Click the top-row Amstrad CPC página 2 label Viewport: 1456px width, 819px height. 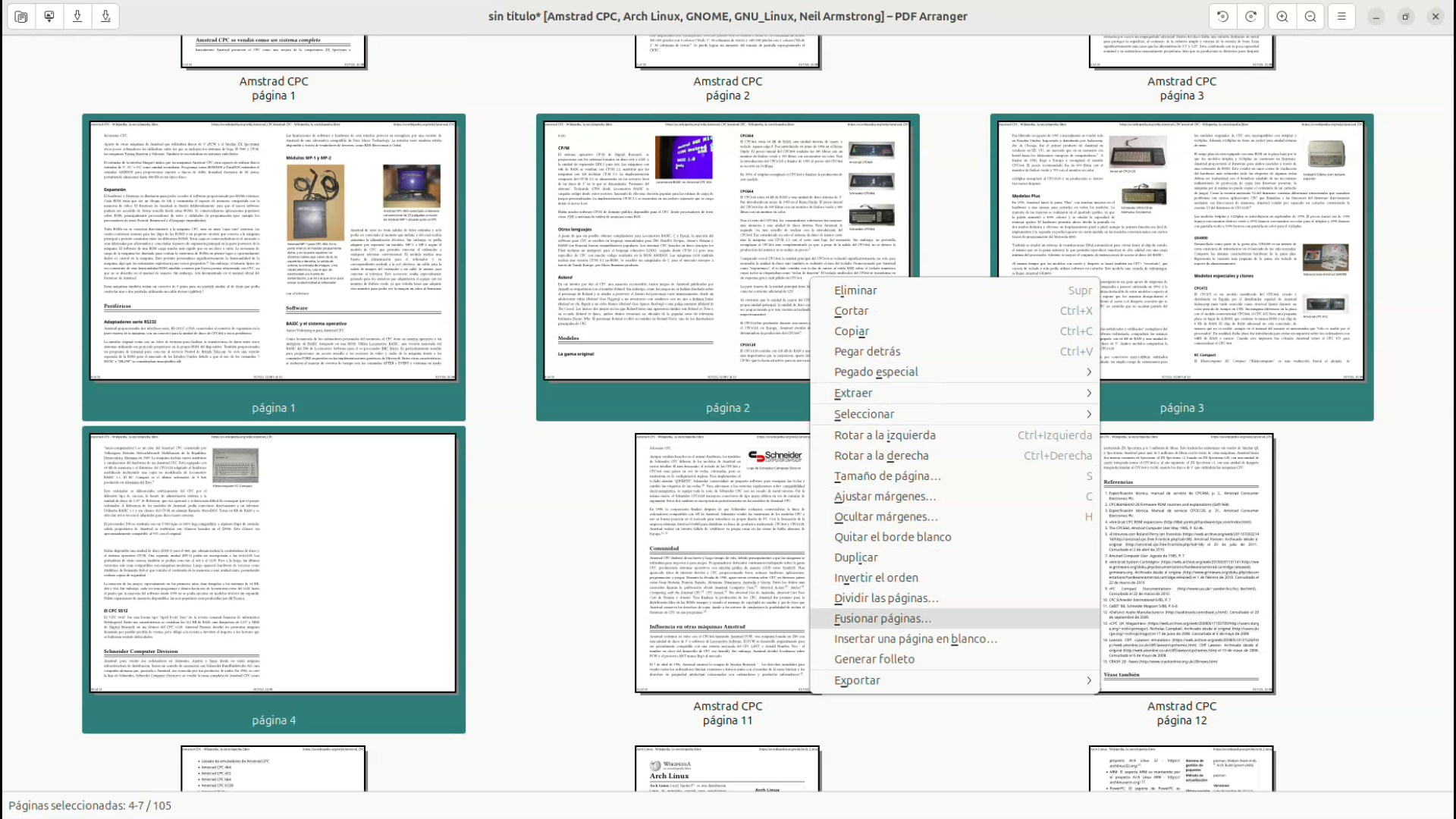tap(727, 88)
